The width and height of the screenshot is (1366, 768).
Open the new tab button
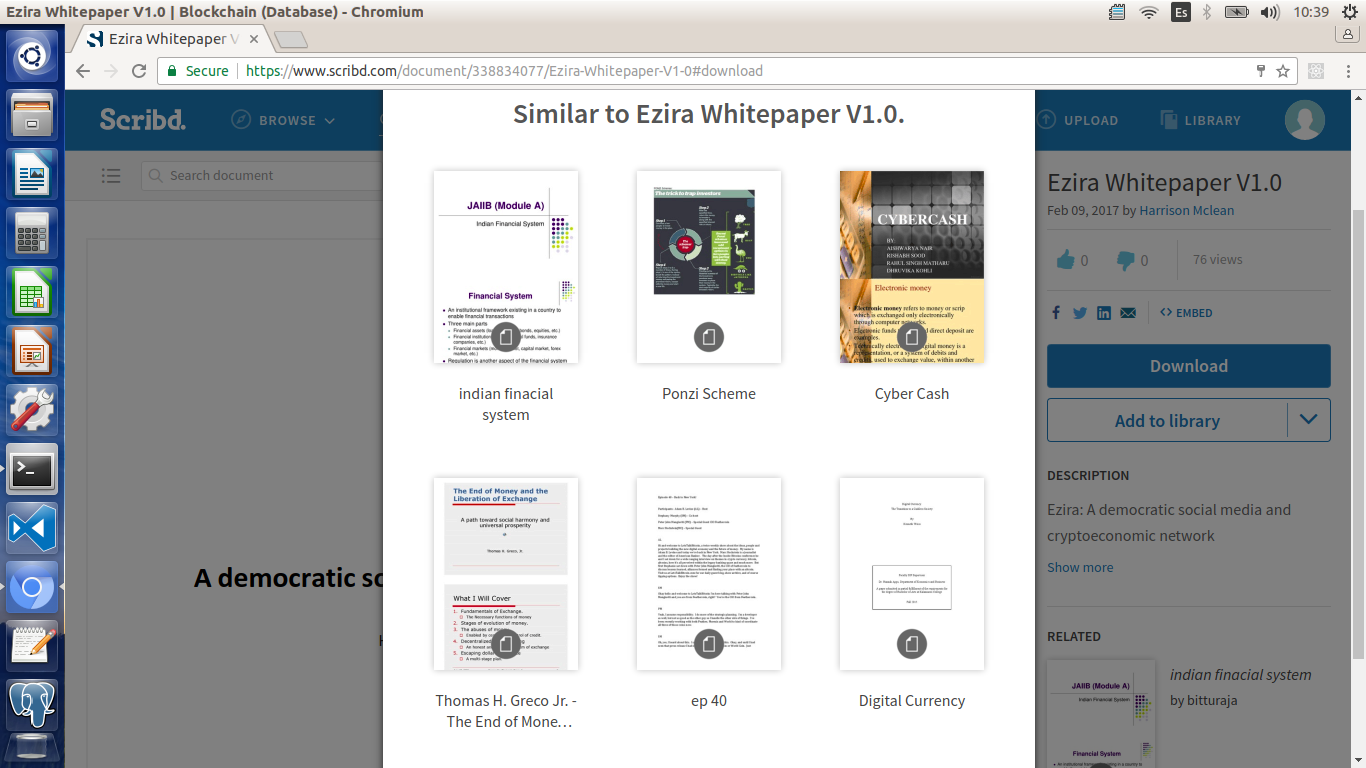coord(291,40)
